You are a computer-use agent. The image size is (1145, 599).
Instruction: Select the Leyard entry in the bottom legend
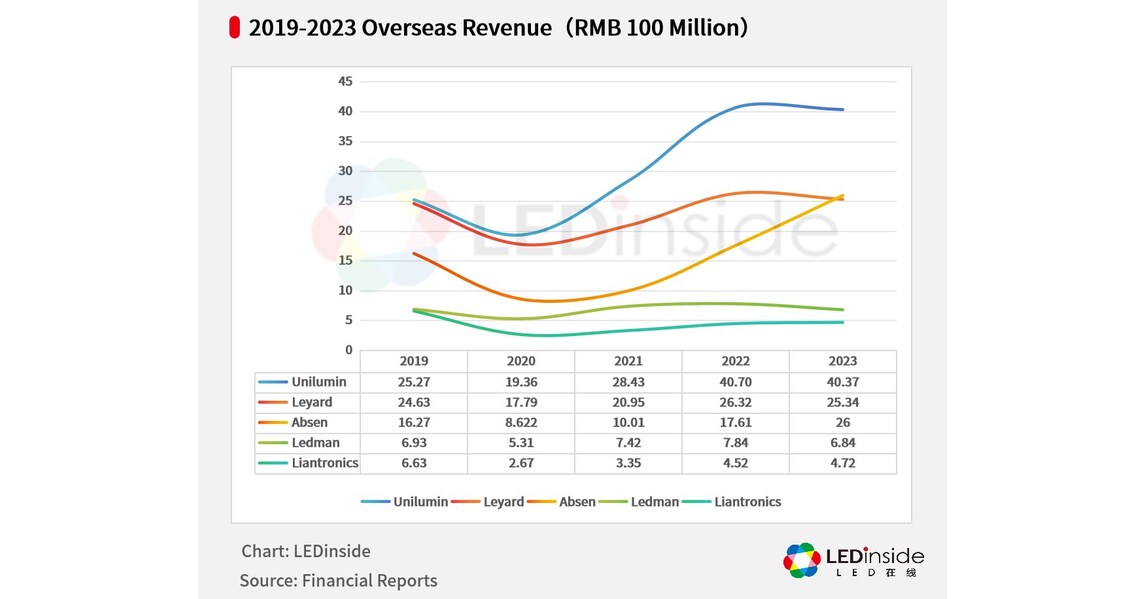489,501
